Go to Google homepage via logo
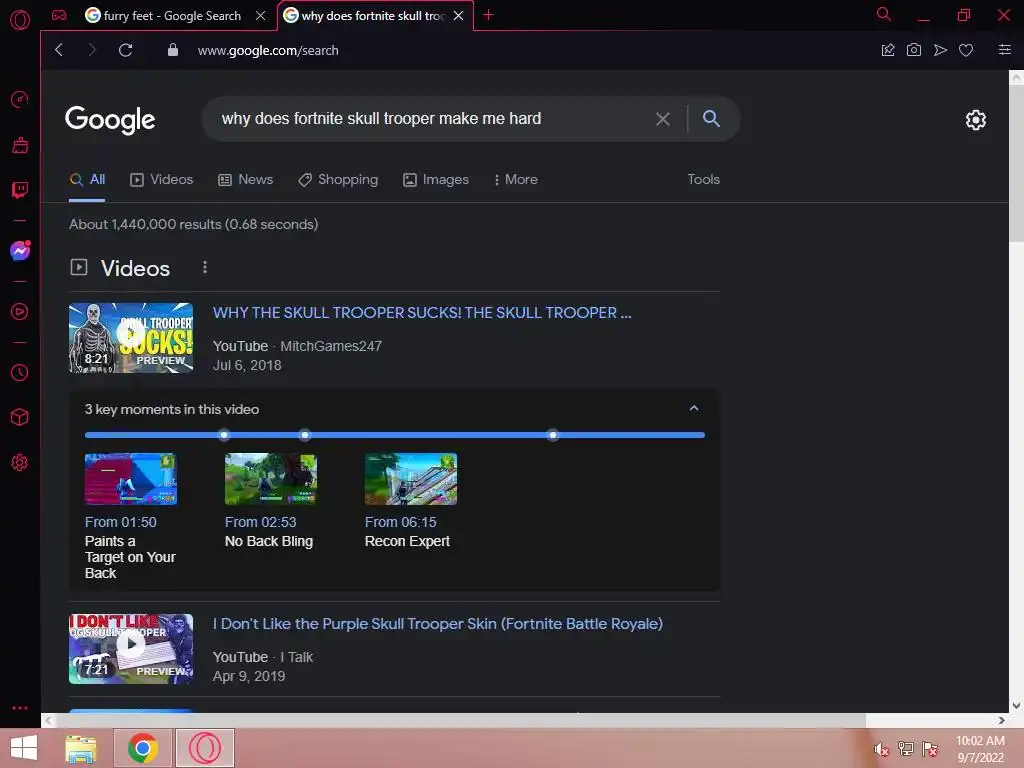The image size is (1024, 768). coord(110,120)
